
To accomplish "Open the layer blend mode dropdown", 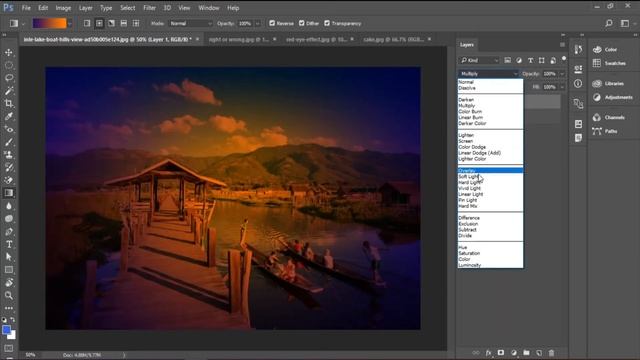I will pos(488,73).
